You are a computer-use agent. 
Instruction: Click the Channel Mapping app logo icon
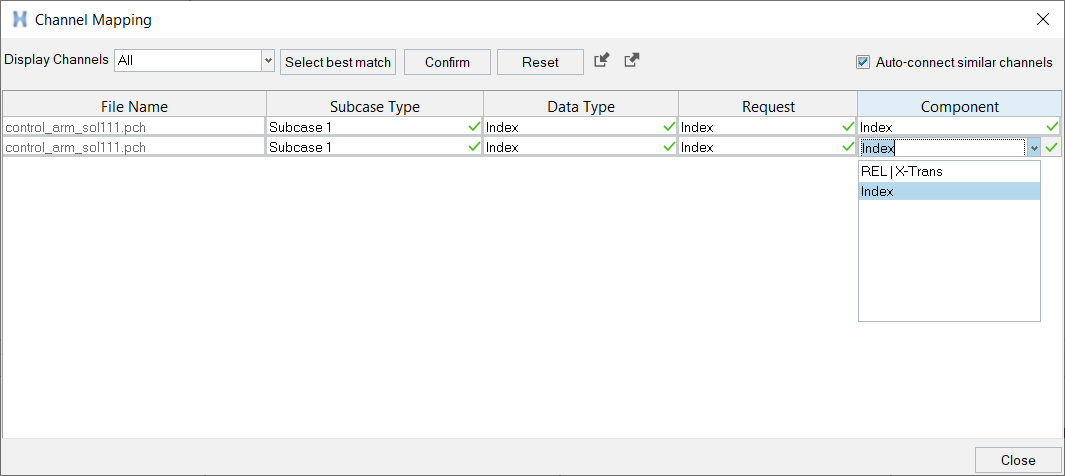(x=20, y=20)
